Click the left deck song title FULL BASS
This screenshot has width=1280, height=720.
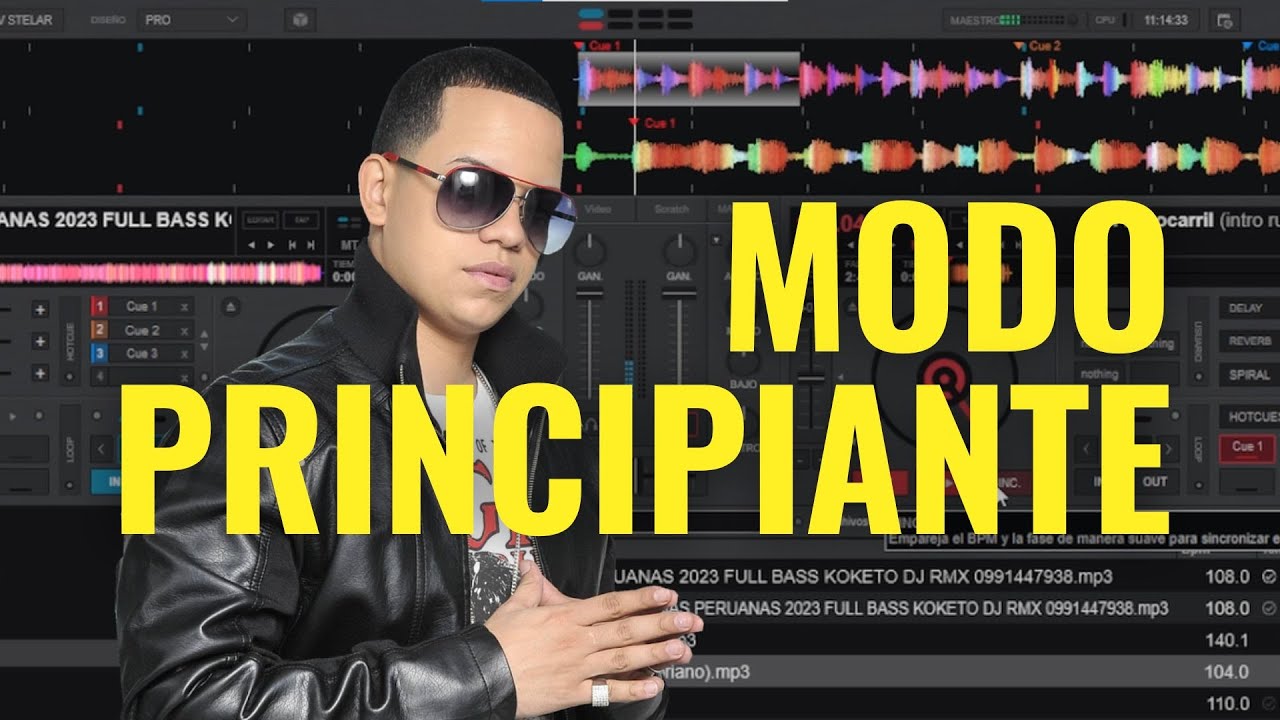[116, 219]
